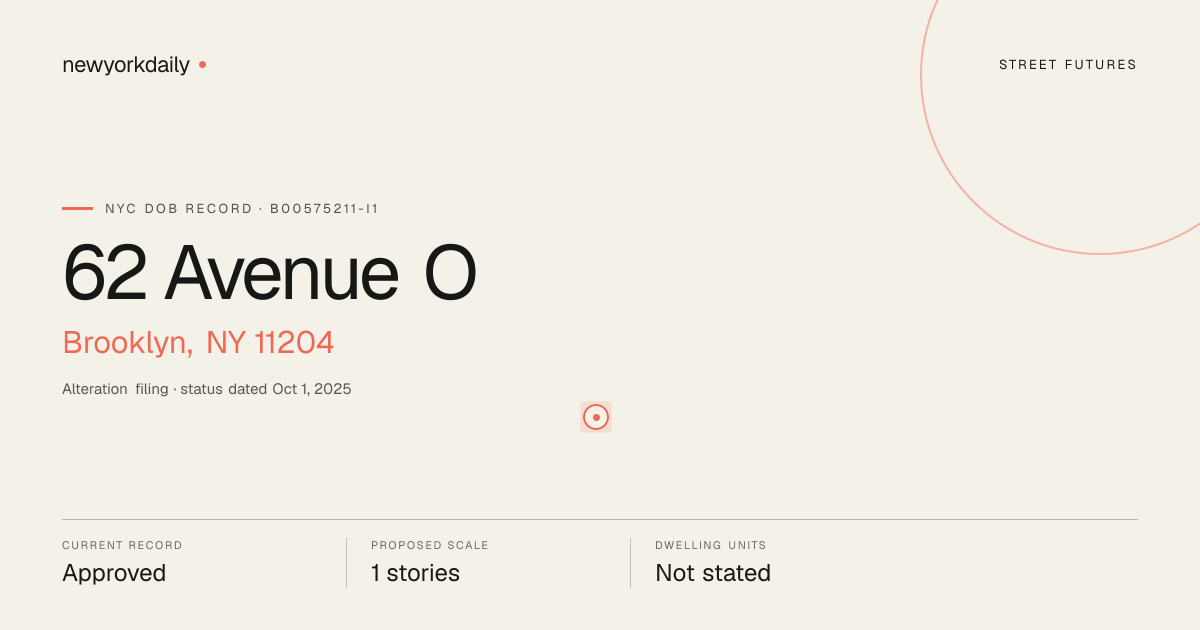Click the 62 Avenue O headline
Image resolution: width=1200 pixels, height=630 pixels.
(x=269, y=273)
